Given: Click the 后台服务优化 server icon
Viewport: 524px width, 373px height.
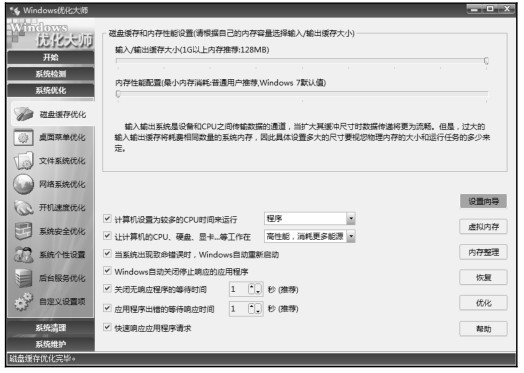Looking at the screenshot, I should point(23,278).
